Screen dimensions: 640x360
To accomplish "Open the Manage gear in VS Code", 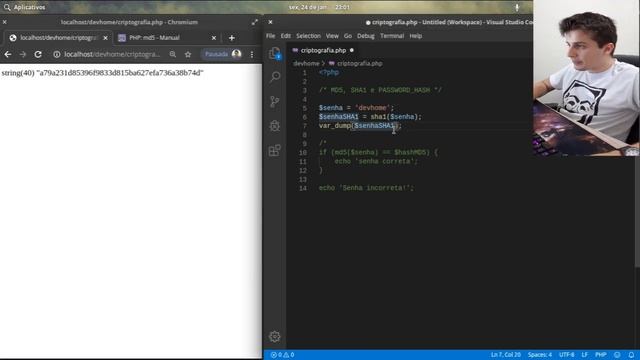I will (x=275, y=336).
